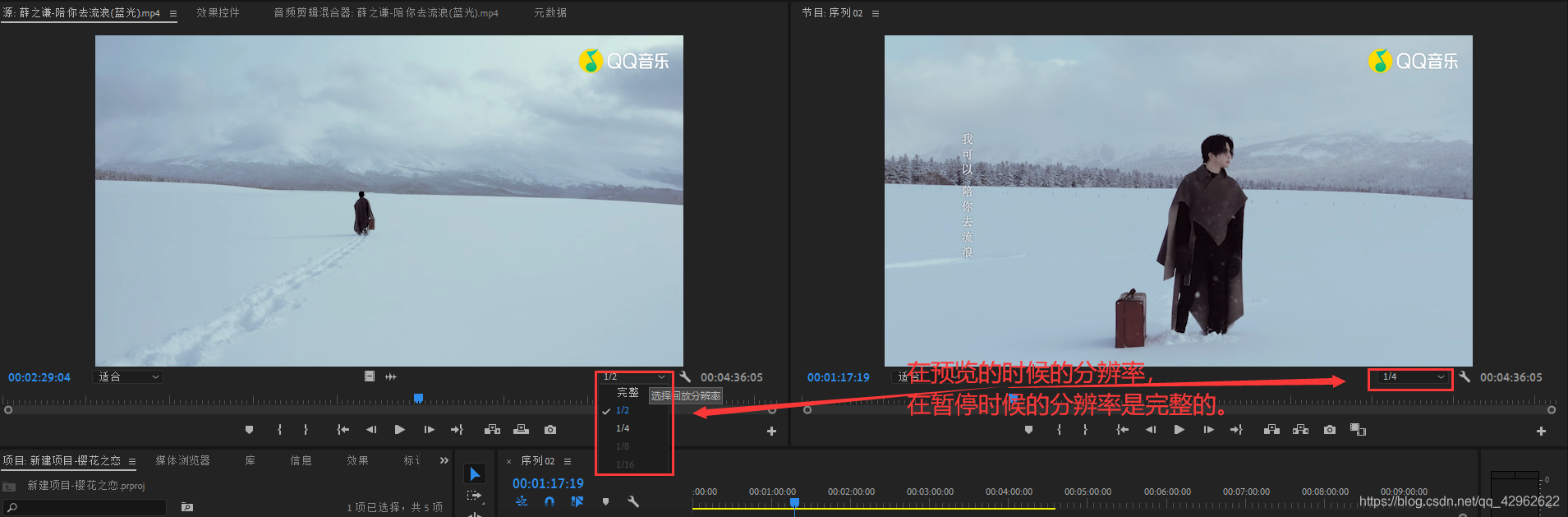Click the Lift button in program monitor
This screenshot has height=517, width=1568.
coord(1271,429)
